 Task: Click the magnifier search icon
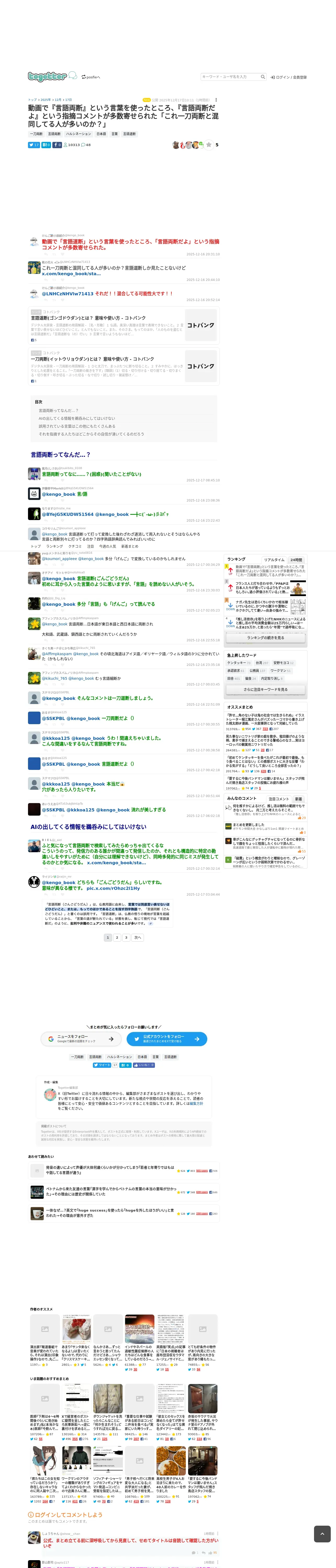click(263, 77)
